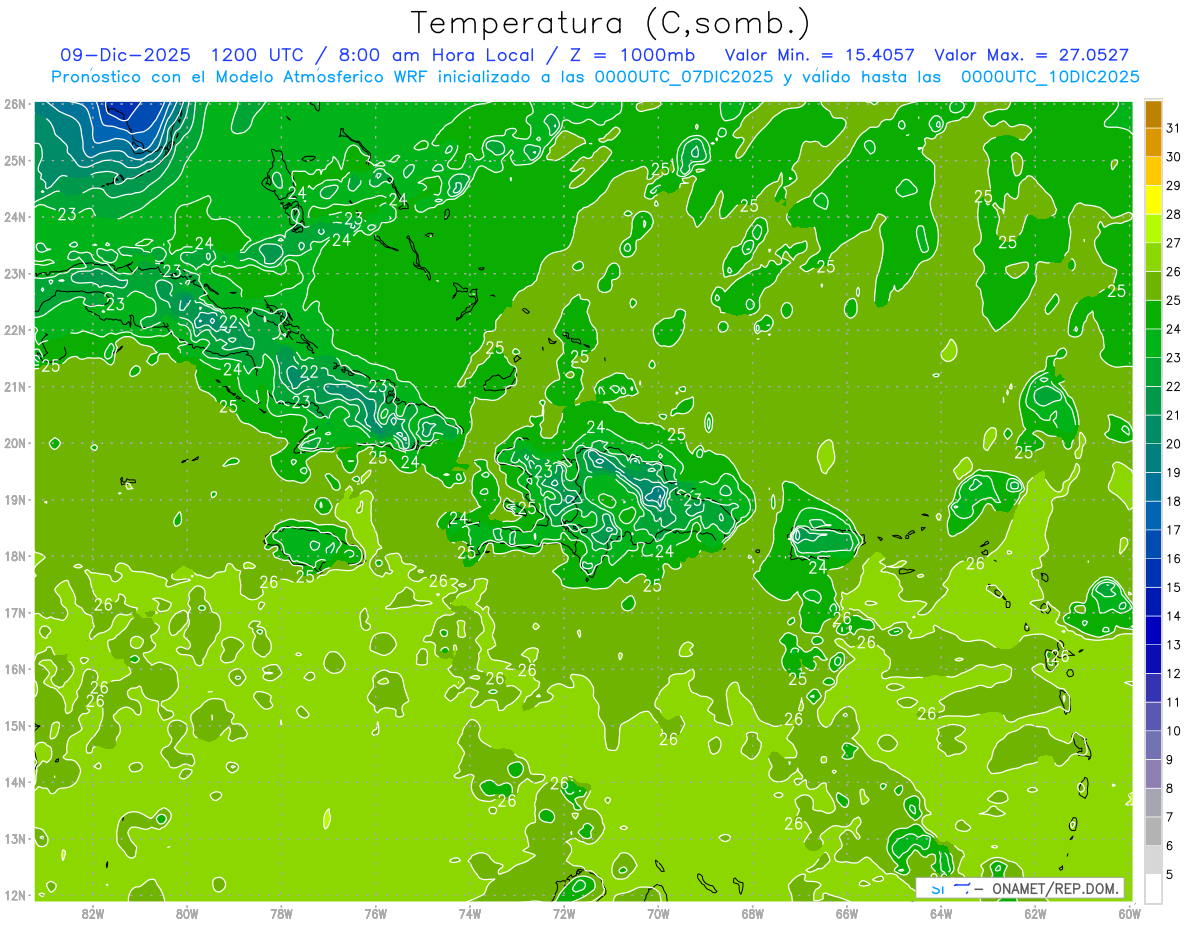Screen dimensions: 1200x927
Task: Click the longitude axis label 64W
Action: 941,914
